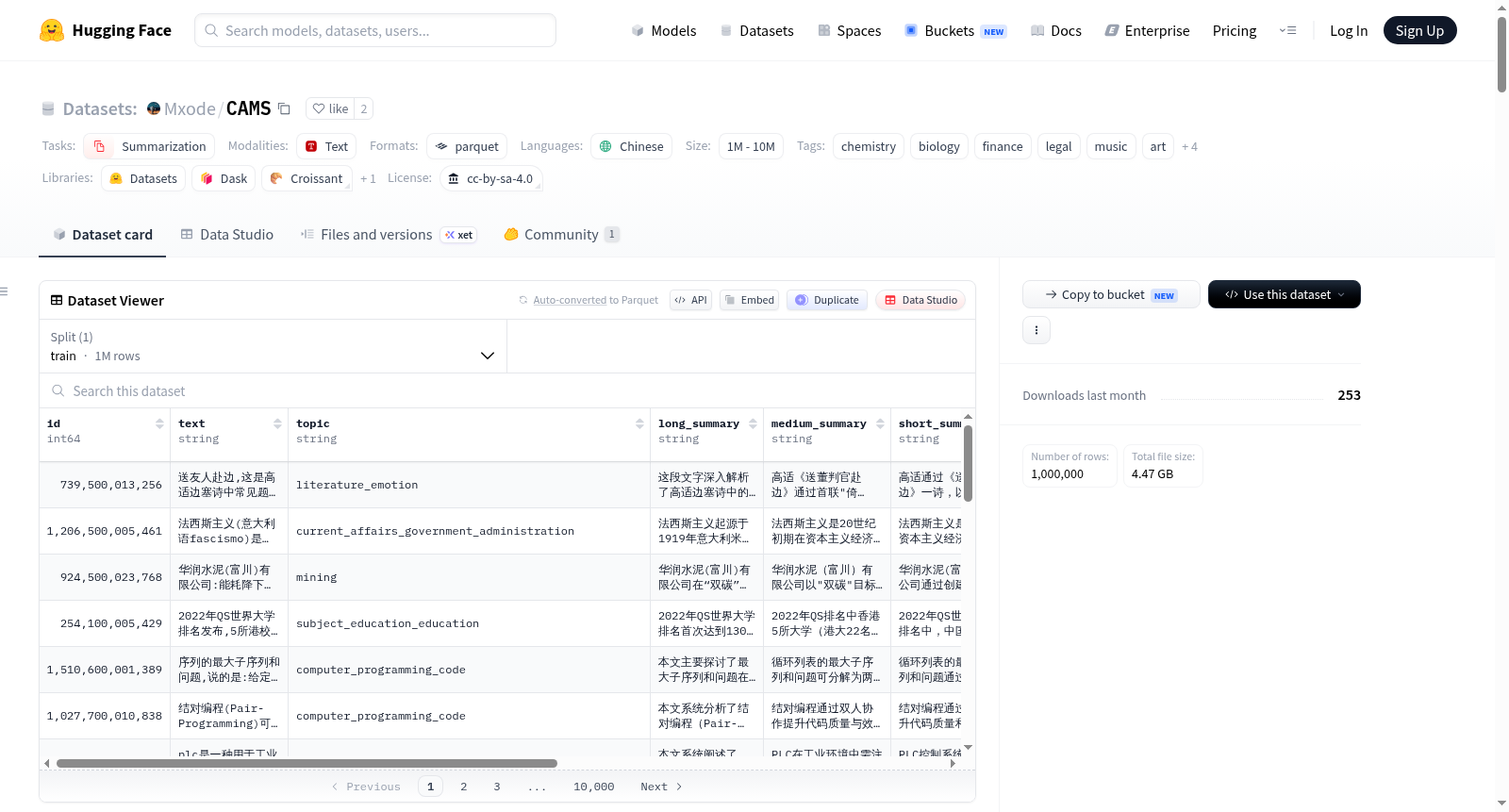Sort the medium_summary column
Viewport: 1509px width, 812px height.
[x=880, y=423]
